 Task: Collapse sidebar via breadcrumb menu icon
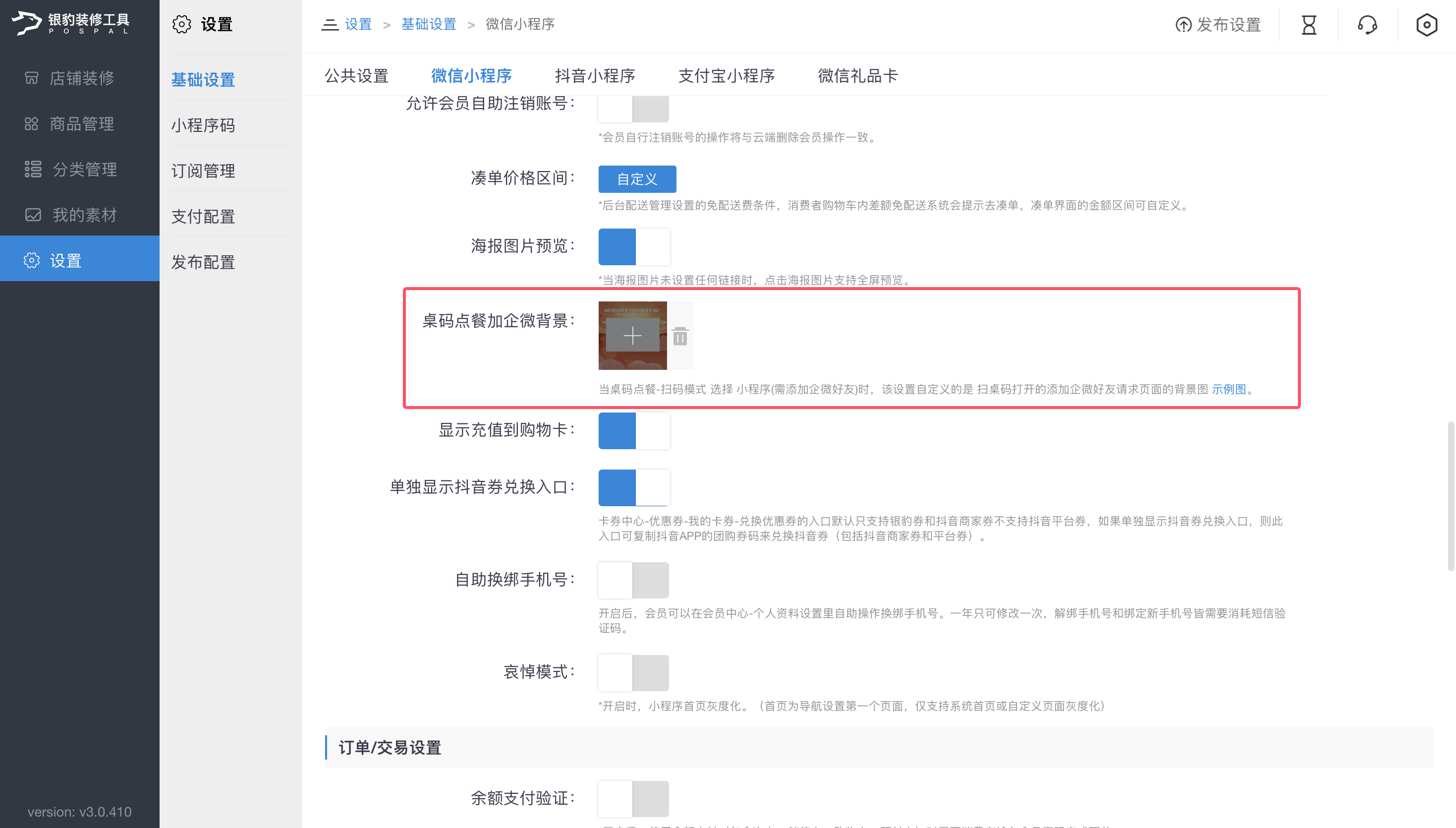[x=330, y=24]
